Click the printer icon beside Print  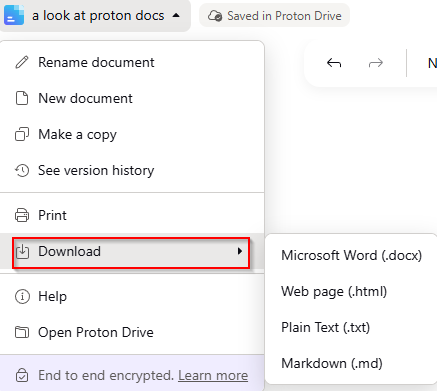pos(22,215)
